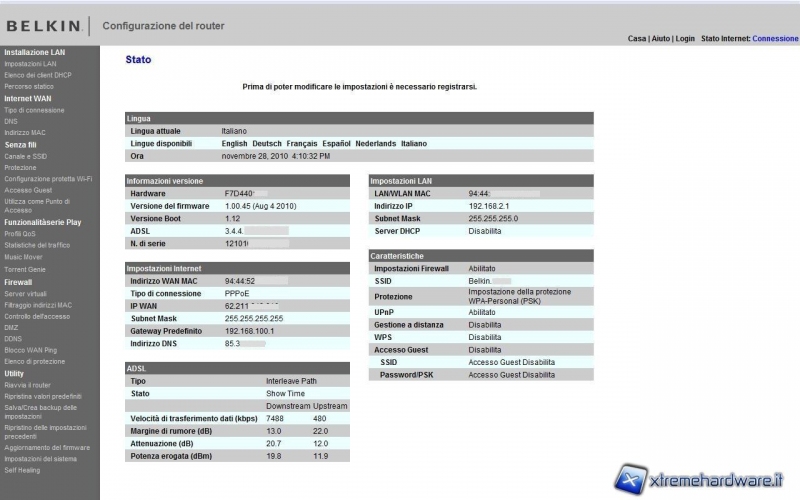800x500 pixels.
Task: Click Login in top navigation
Action: pyautogui.click(x=685, y=39)
